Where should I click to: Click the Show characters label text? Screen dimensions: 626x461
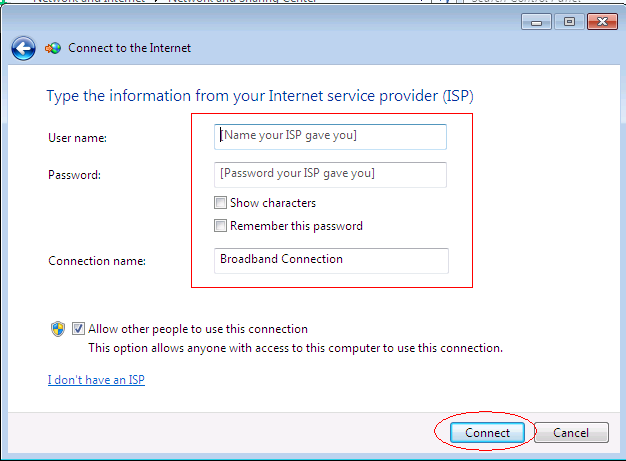click(273, 203)
